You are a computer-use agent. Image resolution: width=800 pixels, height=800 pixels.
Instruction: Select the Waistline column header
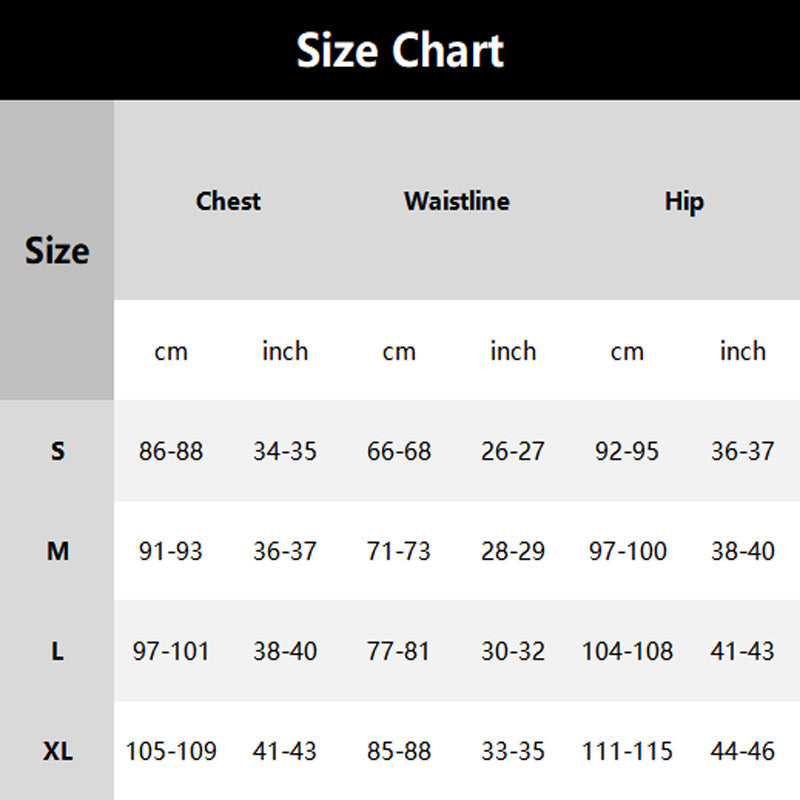click(456, 201)
